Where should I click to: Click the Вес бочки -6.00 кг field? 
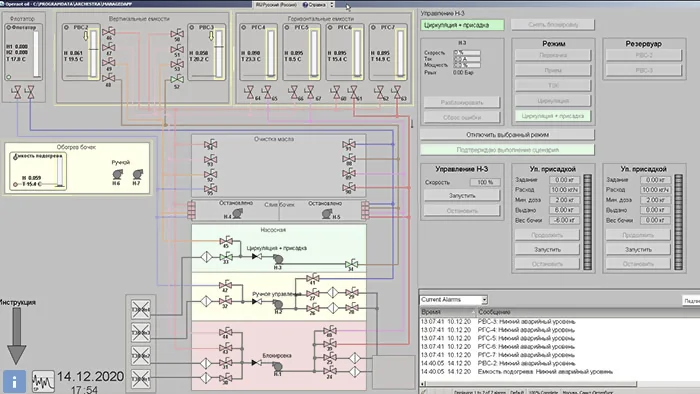pos(564,220)
